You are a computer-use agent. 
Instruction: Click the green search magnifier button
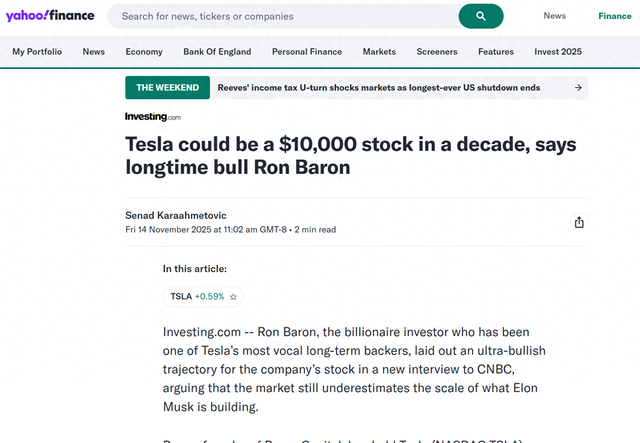pos(480,16)
